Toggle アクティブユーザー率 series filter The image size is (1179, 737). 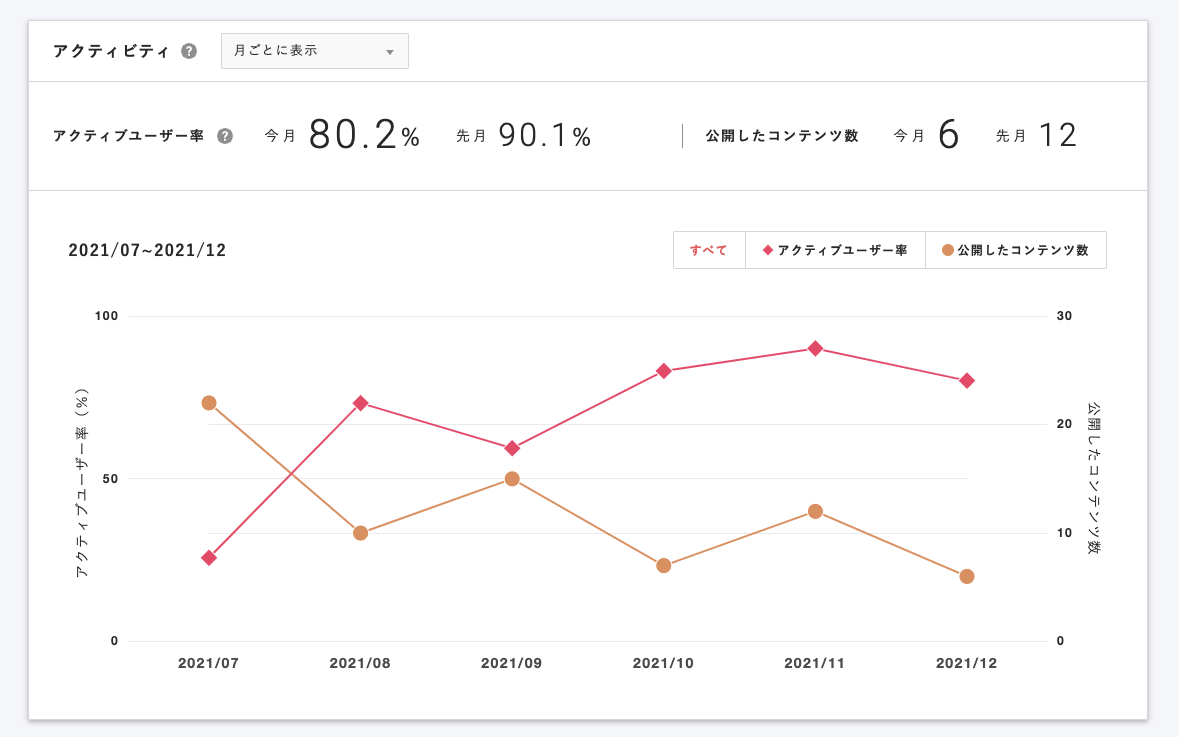click(x=835, y=250)
